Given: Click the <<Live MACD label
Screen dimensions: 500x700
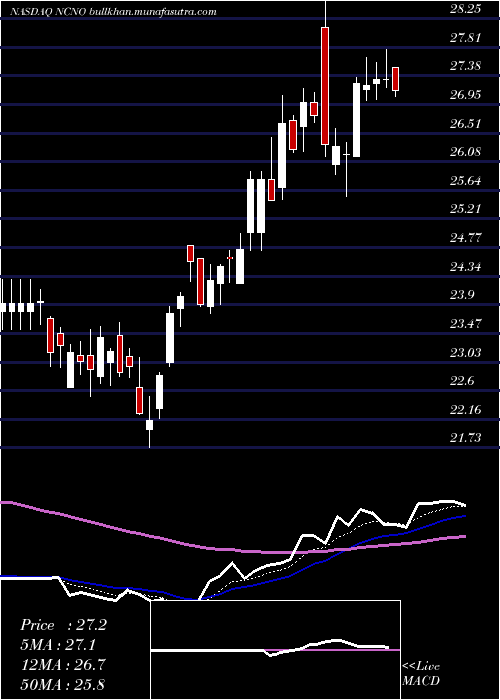Looking at the screenshot, I should tap(421, 673).
